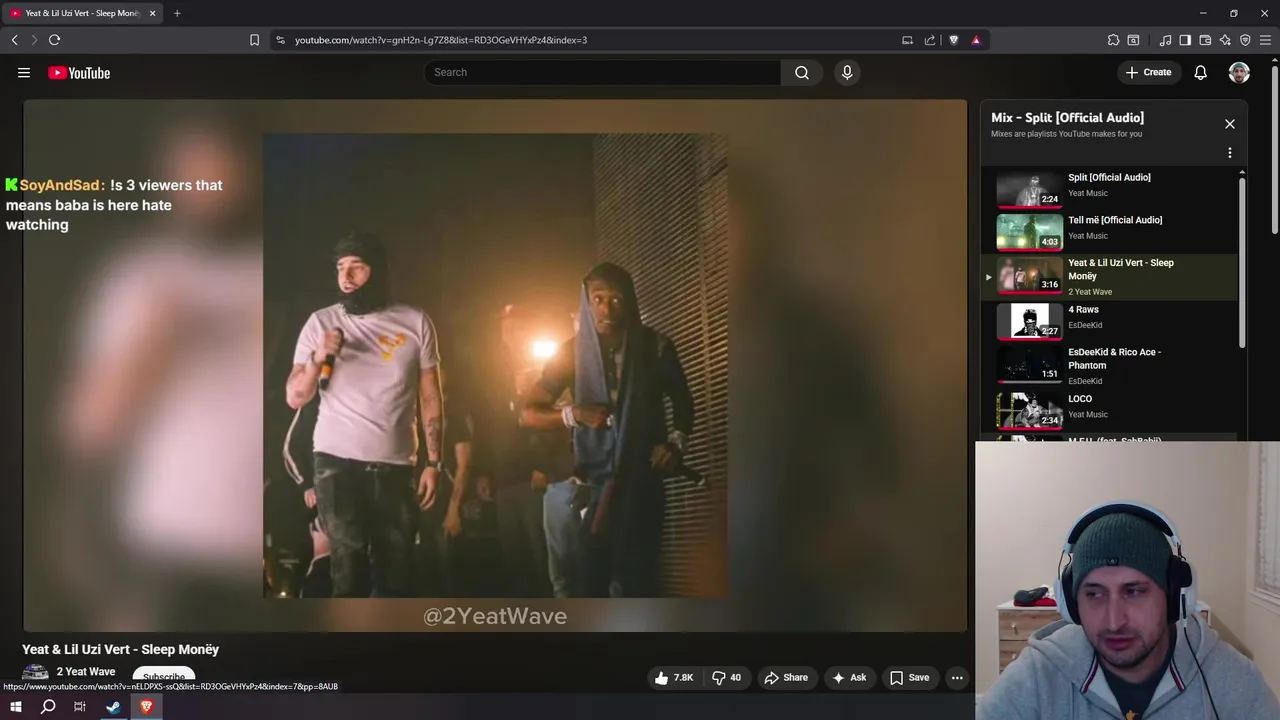The image size is (1280, 720).
Task: Open Task View on the taskbar
Action: point(80,707)
